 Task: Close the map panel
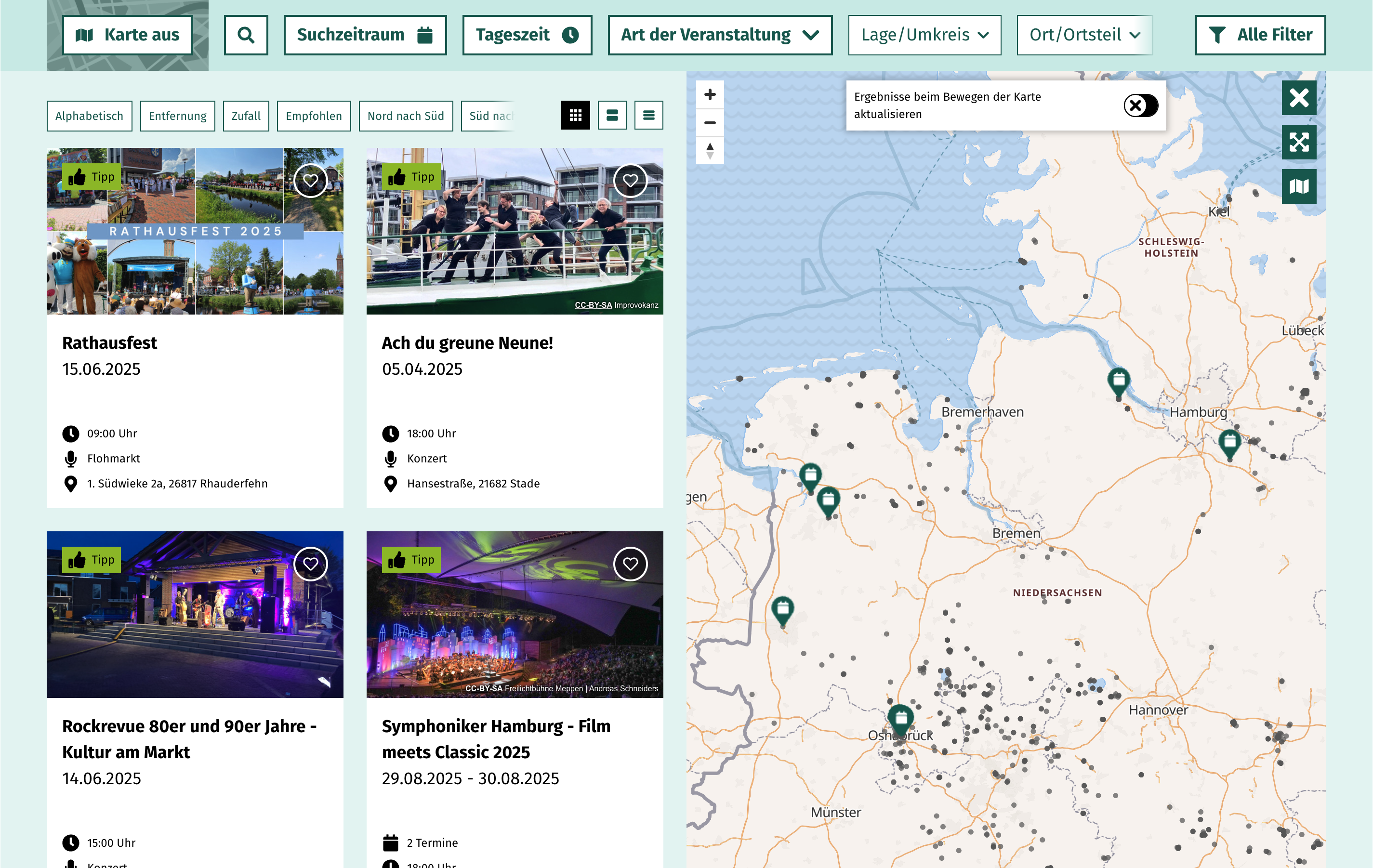[x=1299, y=97]
